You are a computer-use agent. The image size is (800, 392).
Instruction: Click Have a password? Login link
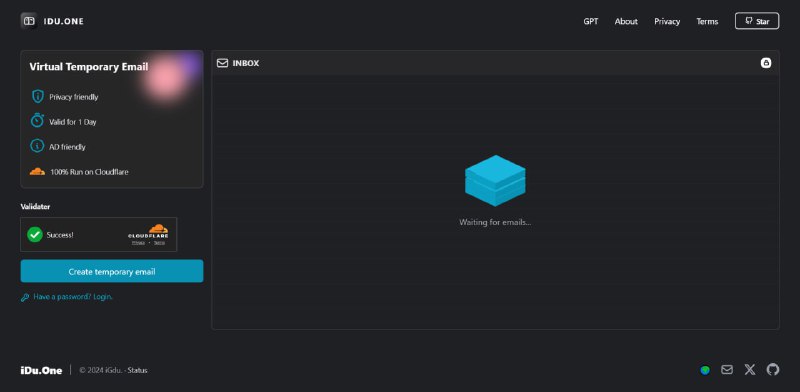72,297
